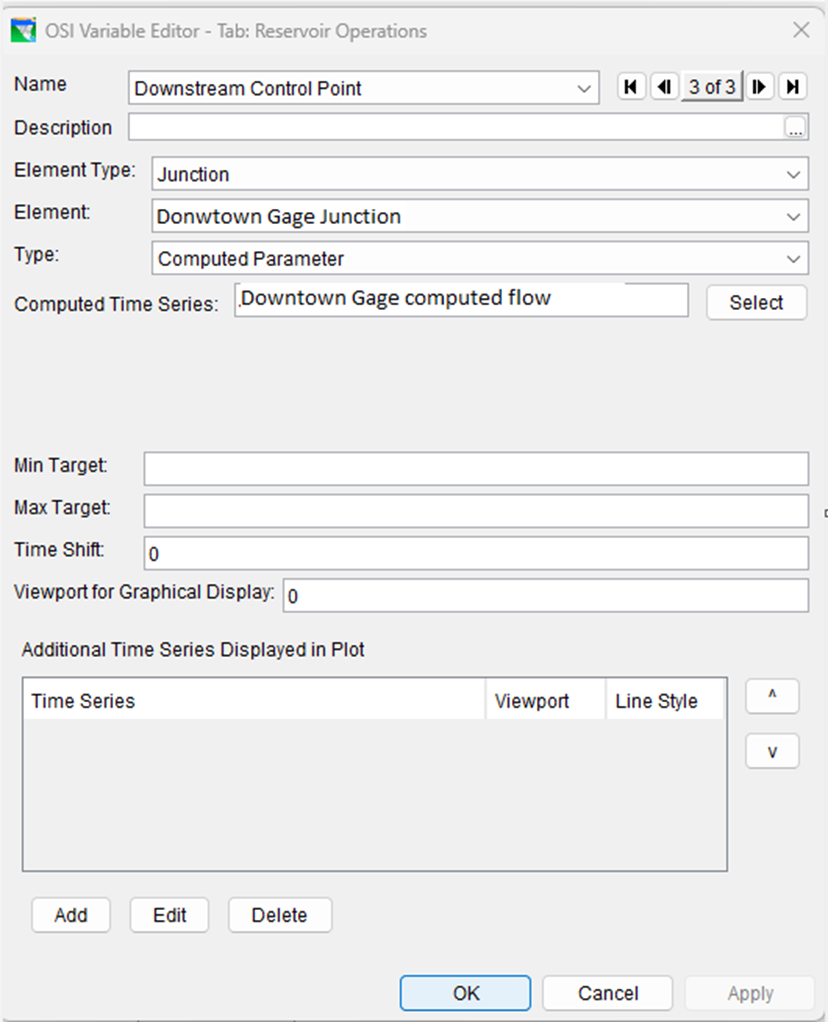Open the Element Type dropdown
Viewport: 828px width, 1022px height.
[x=794, y=174]
